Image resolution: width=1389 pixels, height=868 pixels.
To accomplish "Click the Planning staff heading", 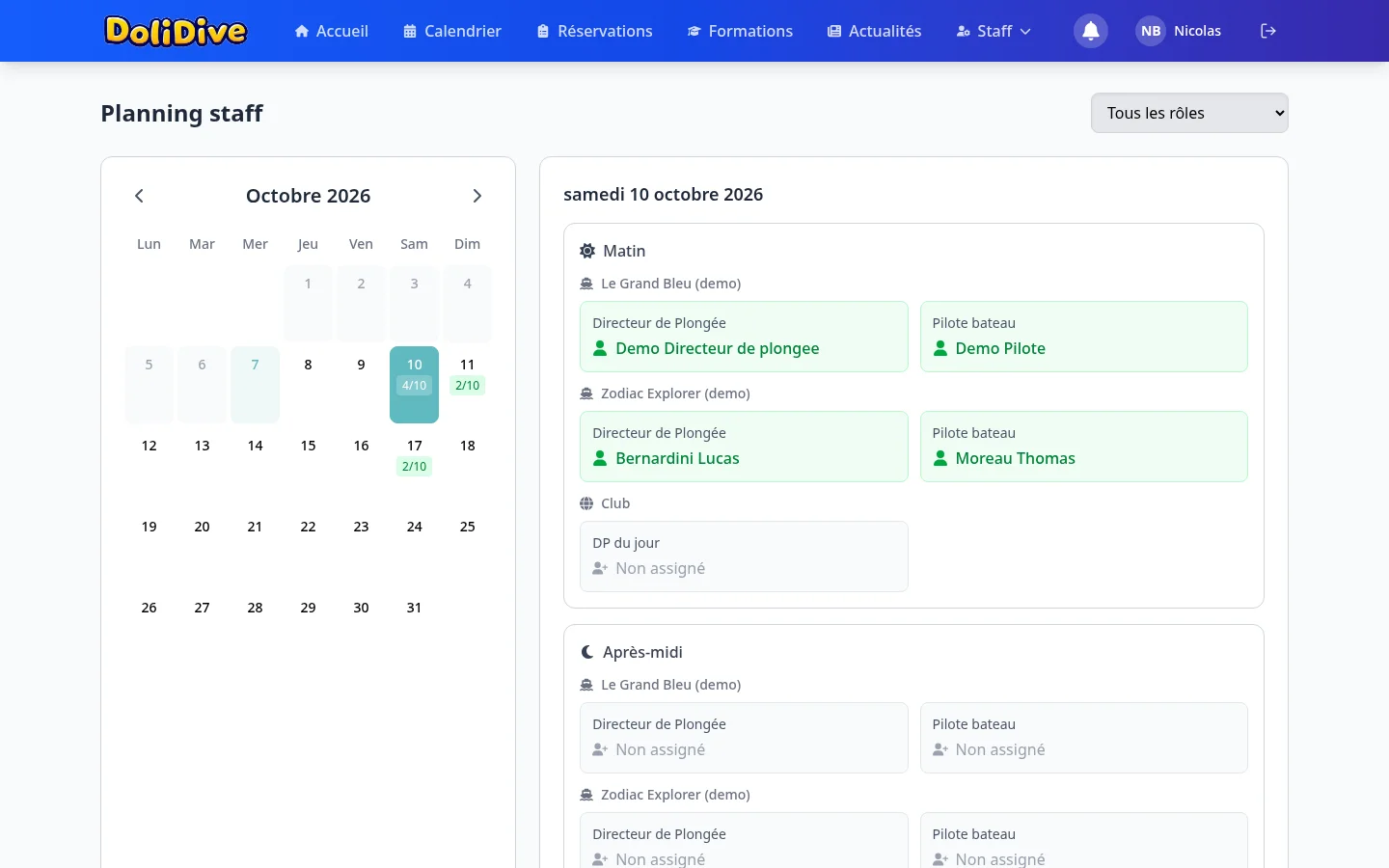I will coord(181,113).
